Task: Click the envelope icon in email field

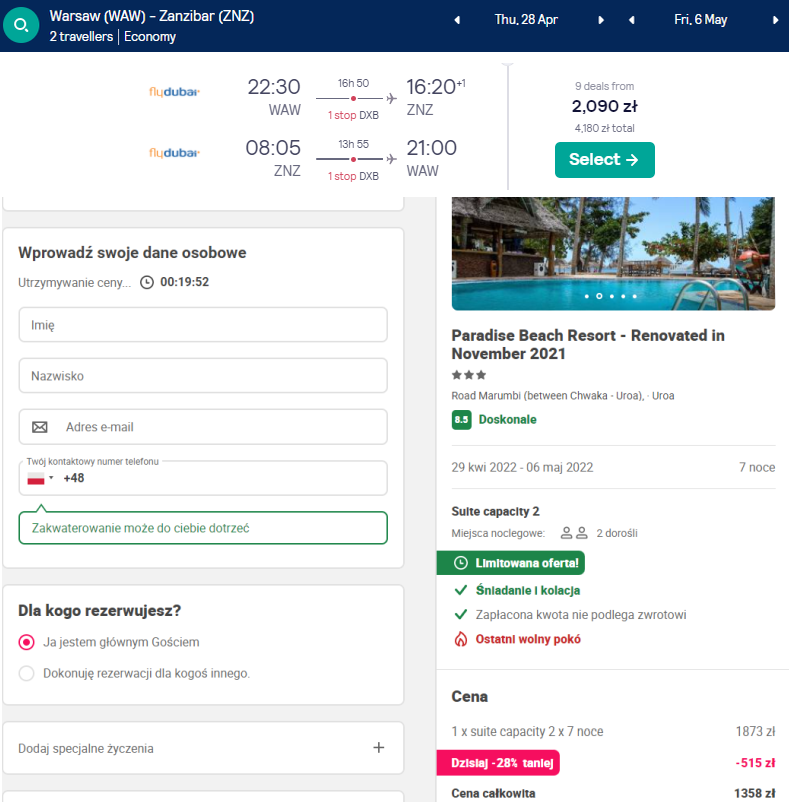Action: pos(40,427)
